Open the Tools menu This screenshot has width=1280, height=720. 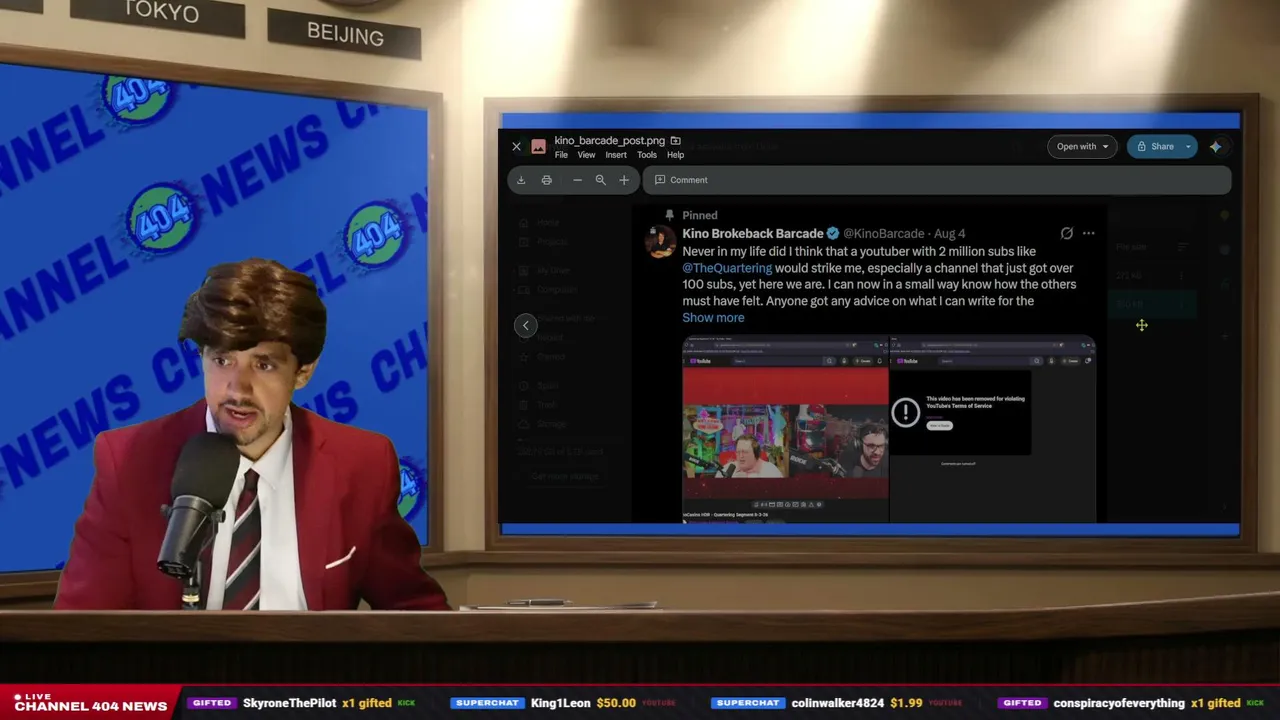click(647, 155)
